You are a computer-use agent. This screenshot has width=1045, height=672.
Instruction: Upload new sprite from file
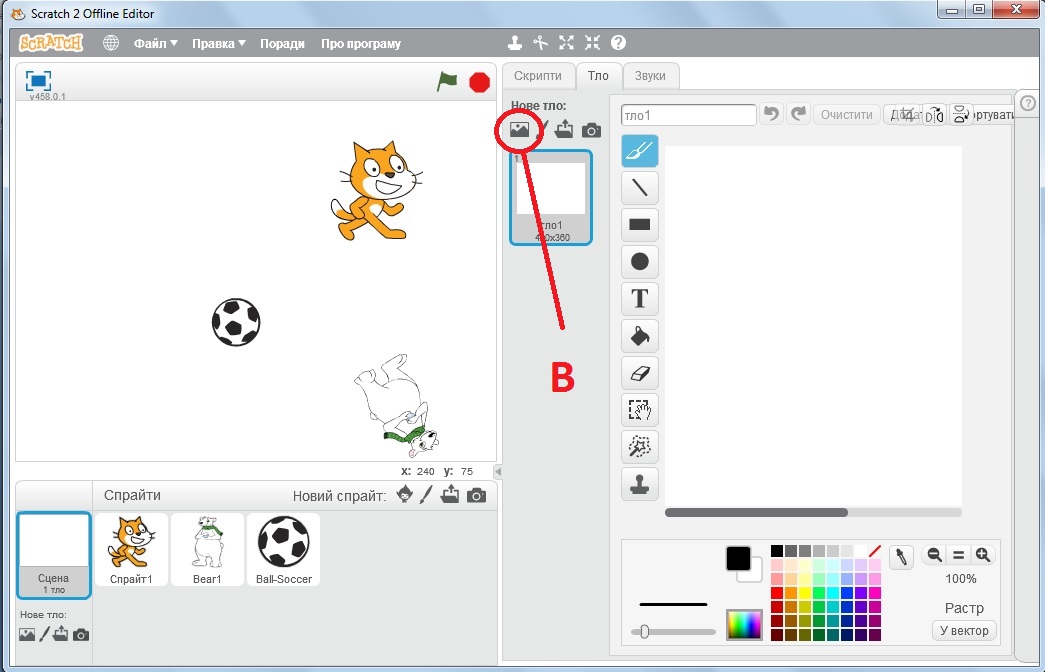click(451, 495)
